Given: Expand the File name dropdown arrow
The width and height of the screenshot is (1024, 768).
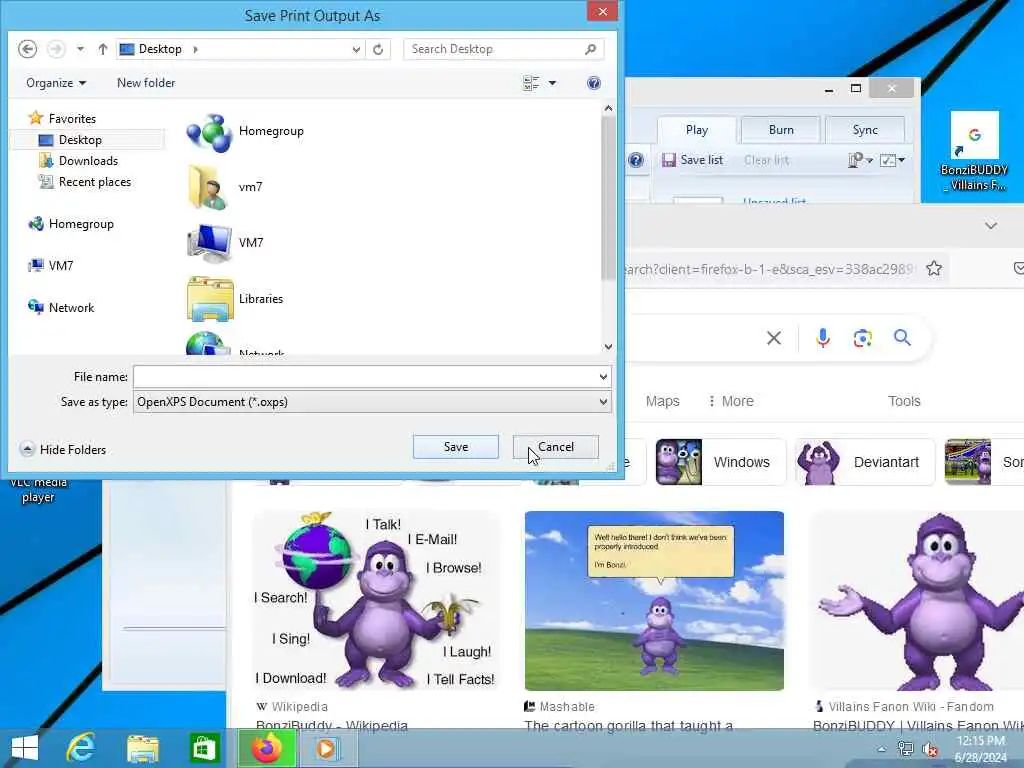Looking at the screenshot, I should tap(603, 377).
